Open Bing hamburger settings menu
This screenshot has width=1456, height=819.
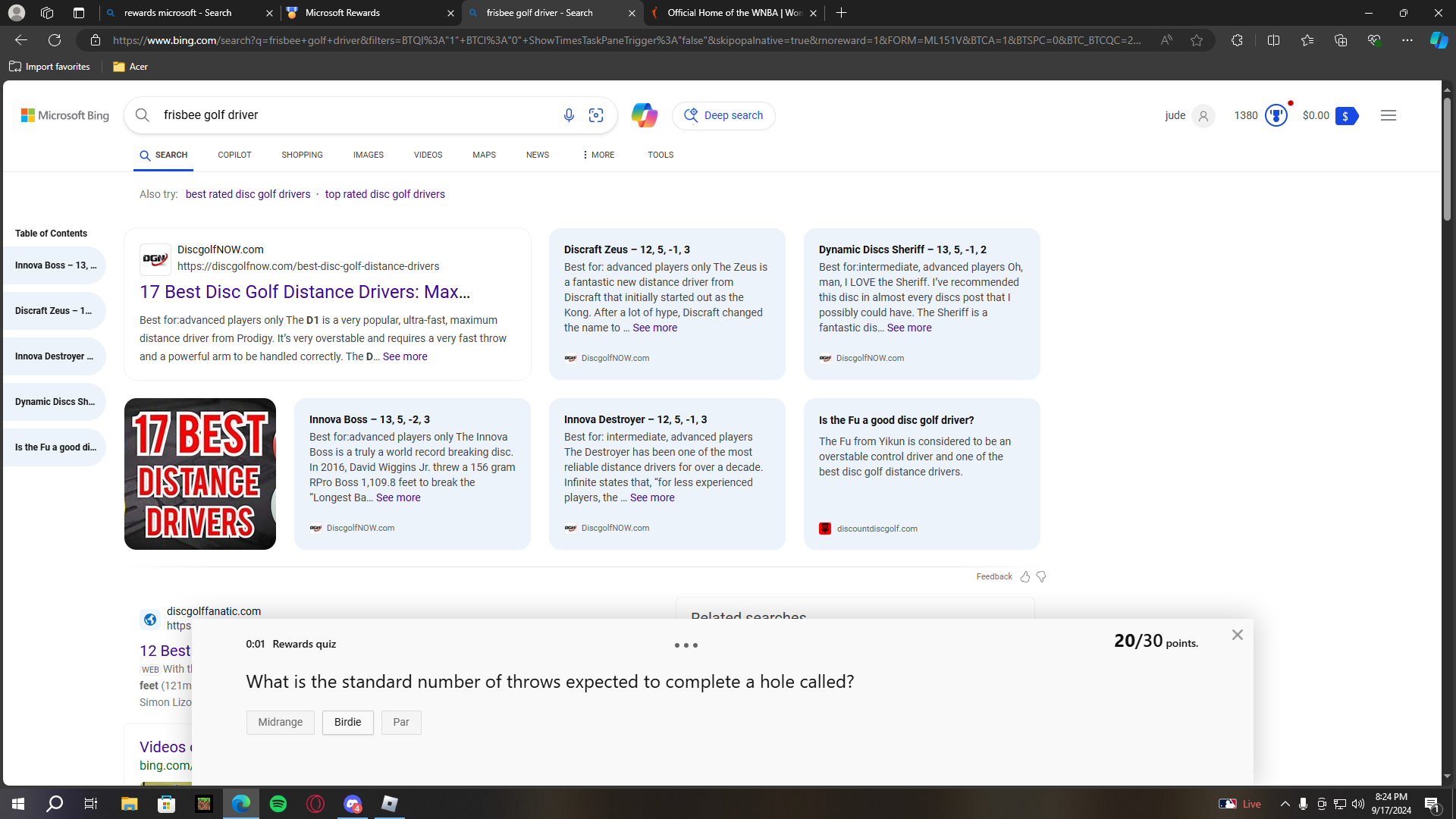tap(1388, 115)
